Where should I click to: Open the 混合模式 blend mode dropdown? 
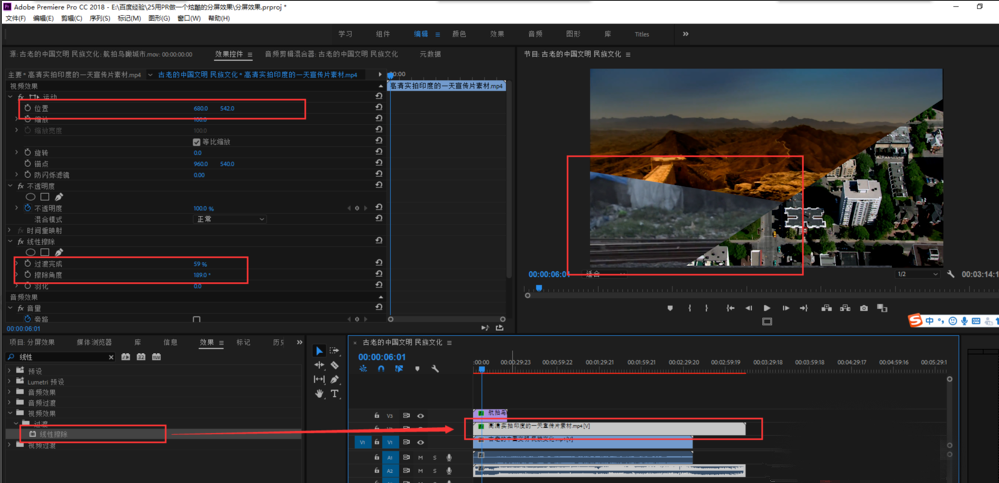click(x=231, y=219)
